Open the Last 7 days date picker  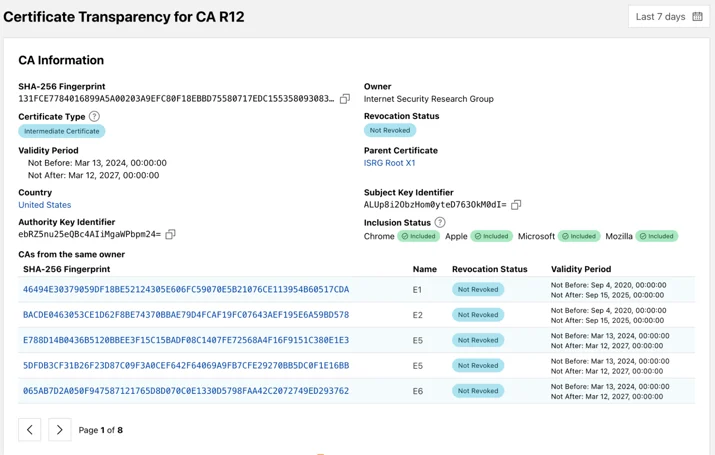point(668,17)
